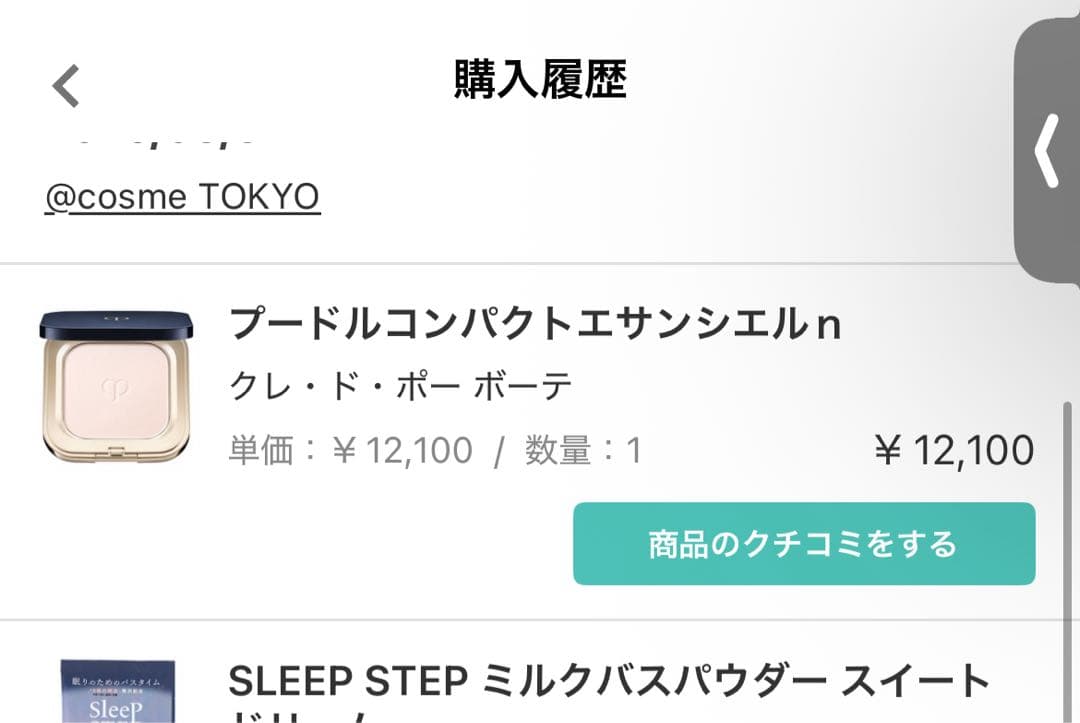Tap the クレ・ド・ポー ボーテ brand name
The image size is (1080, 723).
click(x=401, y=387)
